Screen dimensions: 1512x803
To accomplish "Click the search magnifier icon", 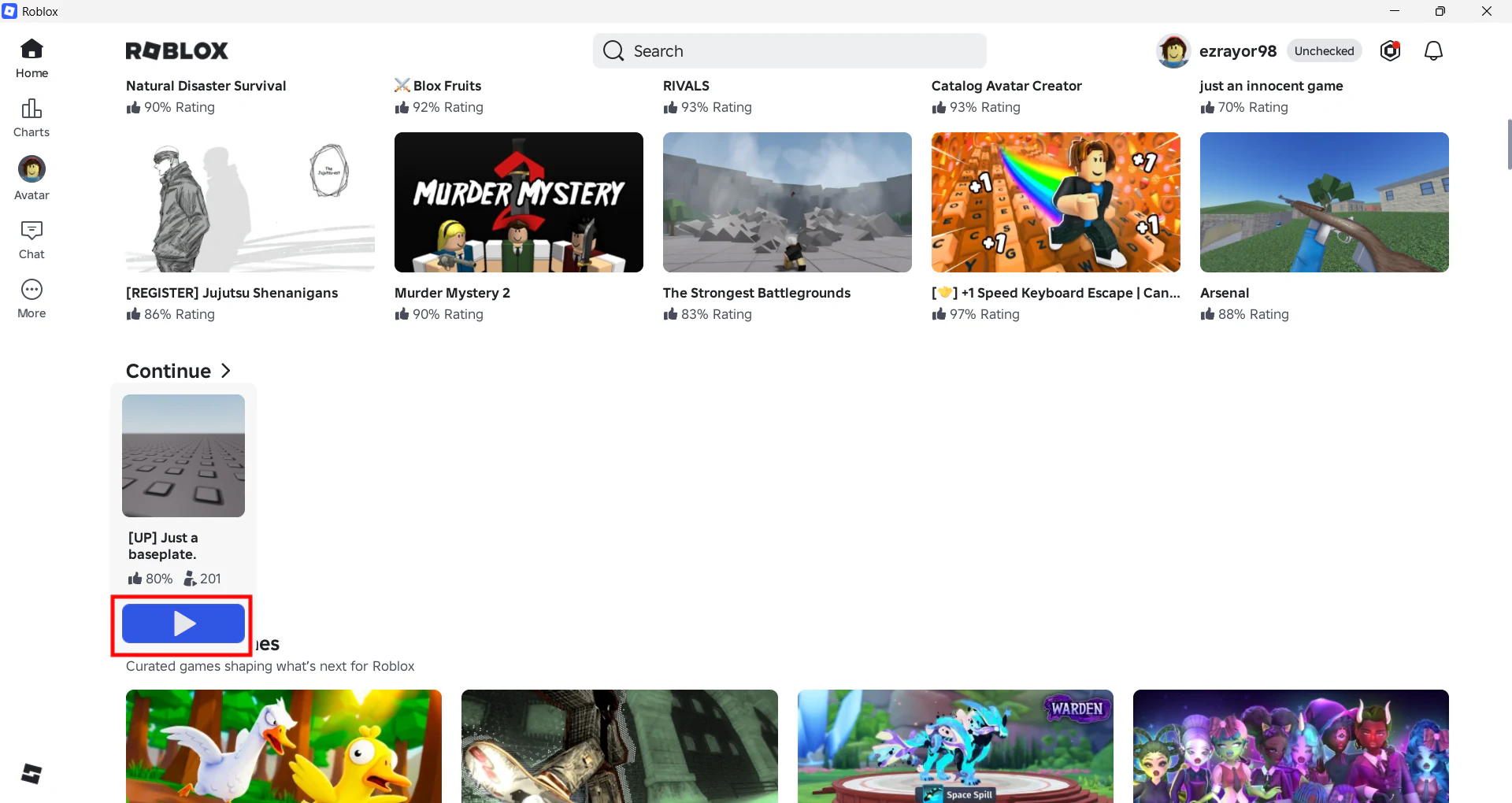I will [613, 51].
